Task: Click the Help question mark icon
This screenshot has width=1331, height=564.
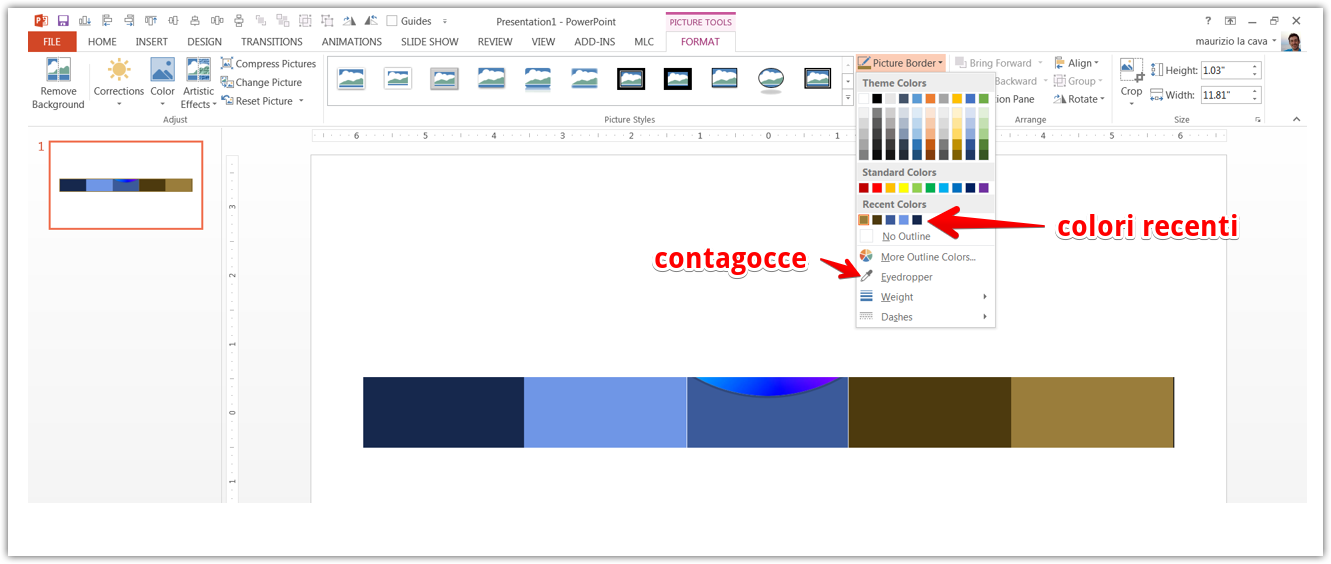Action: coord(1206,20)
